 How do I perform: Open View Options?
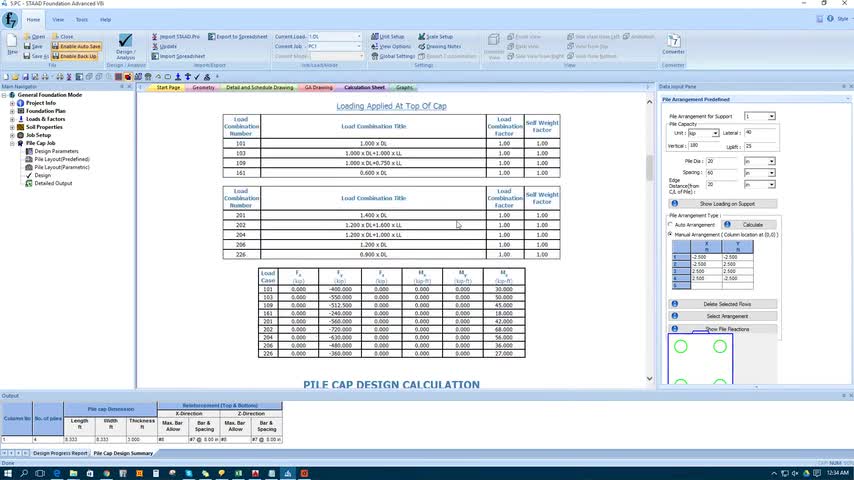(x=391, y=46)
